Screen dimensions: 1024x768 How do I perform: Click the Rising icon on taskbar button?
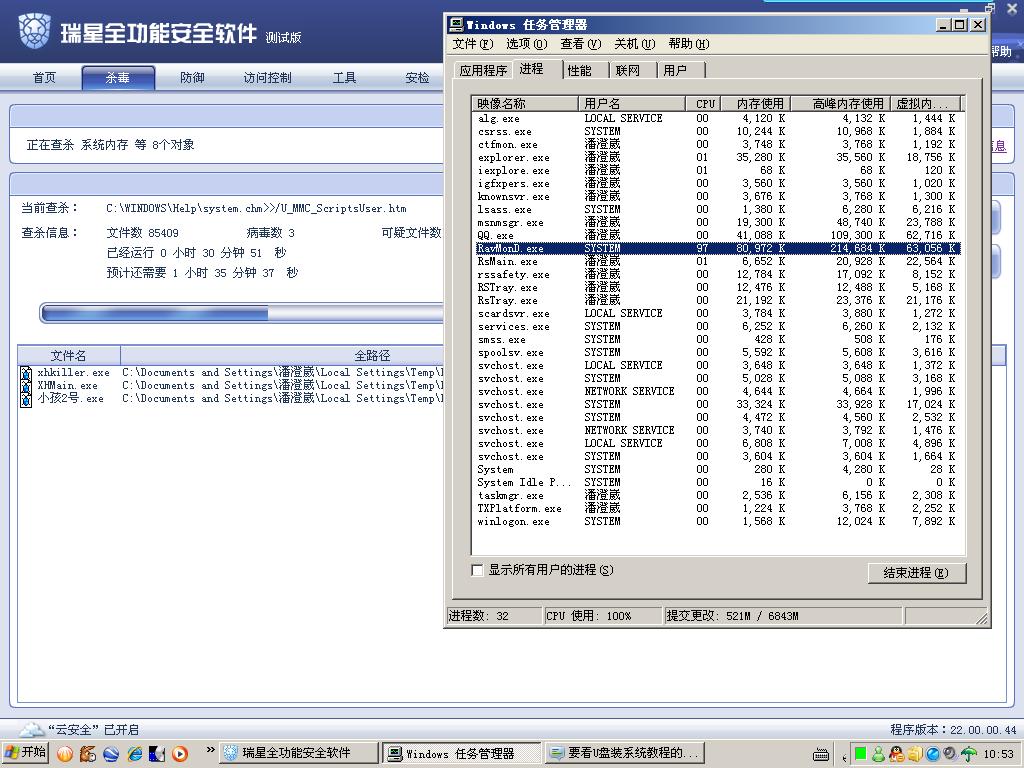coord(231,753)
